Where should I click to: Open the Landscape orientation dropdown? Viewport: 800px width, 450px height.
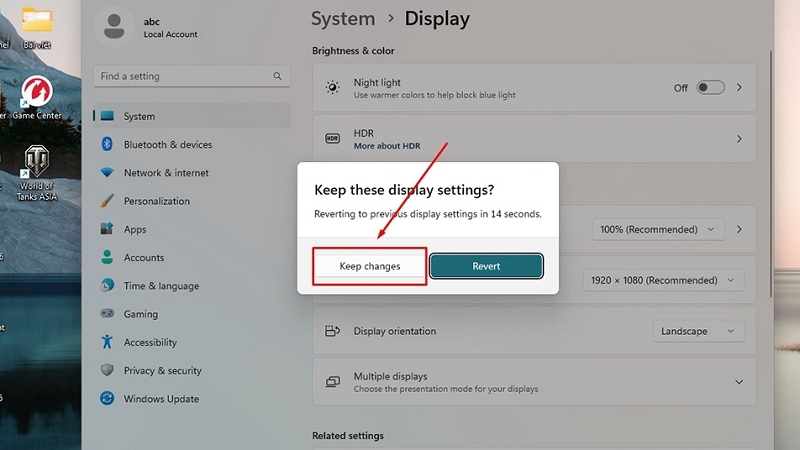pos(698,331)
